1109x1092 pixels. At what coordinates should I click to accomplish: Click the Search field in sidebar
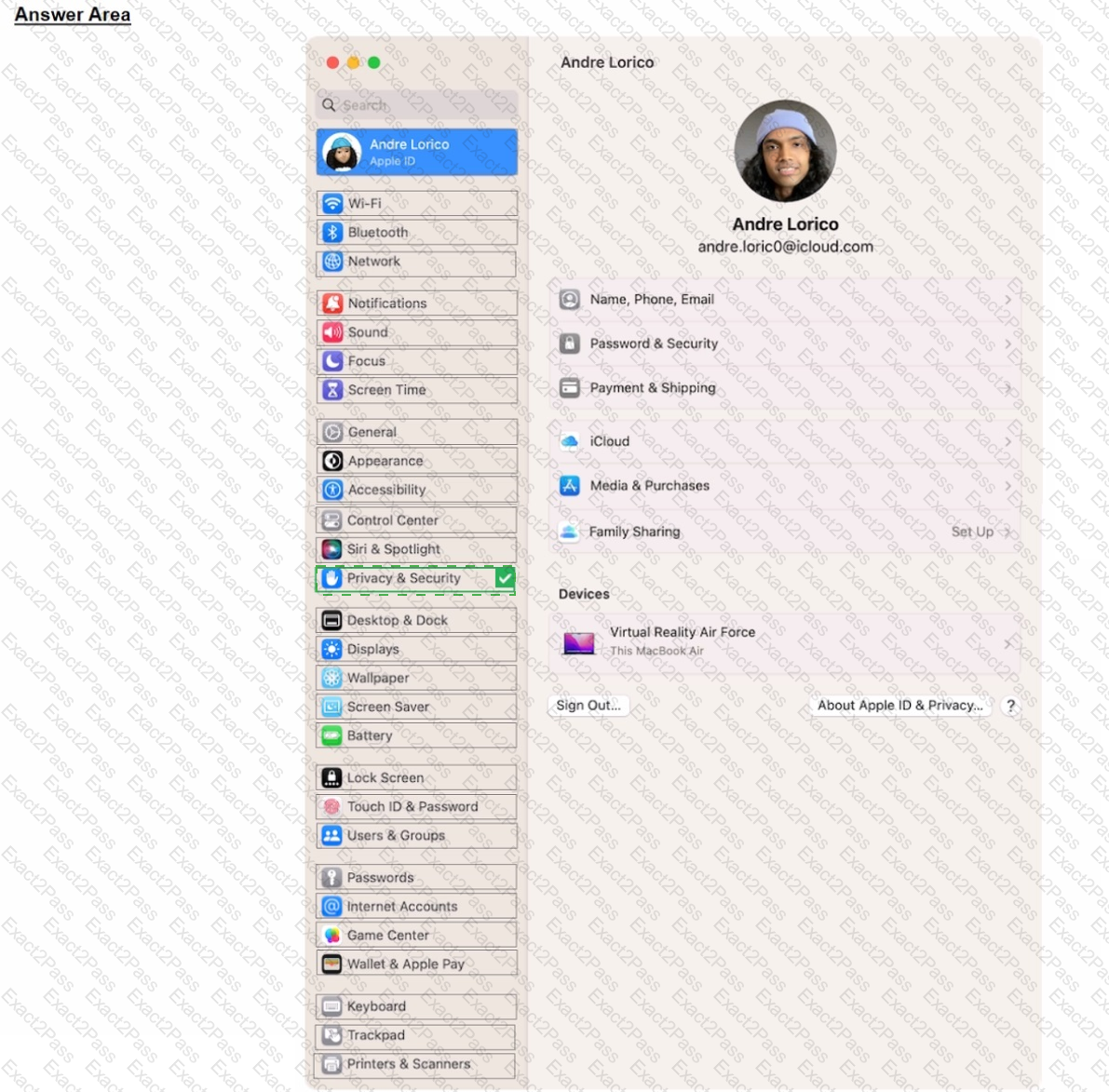416,105
